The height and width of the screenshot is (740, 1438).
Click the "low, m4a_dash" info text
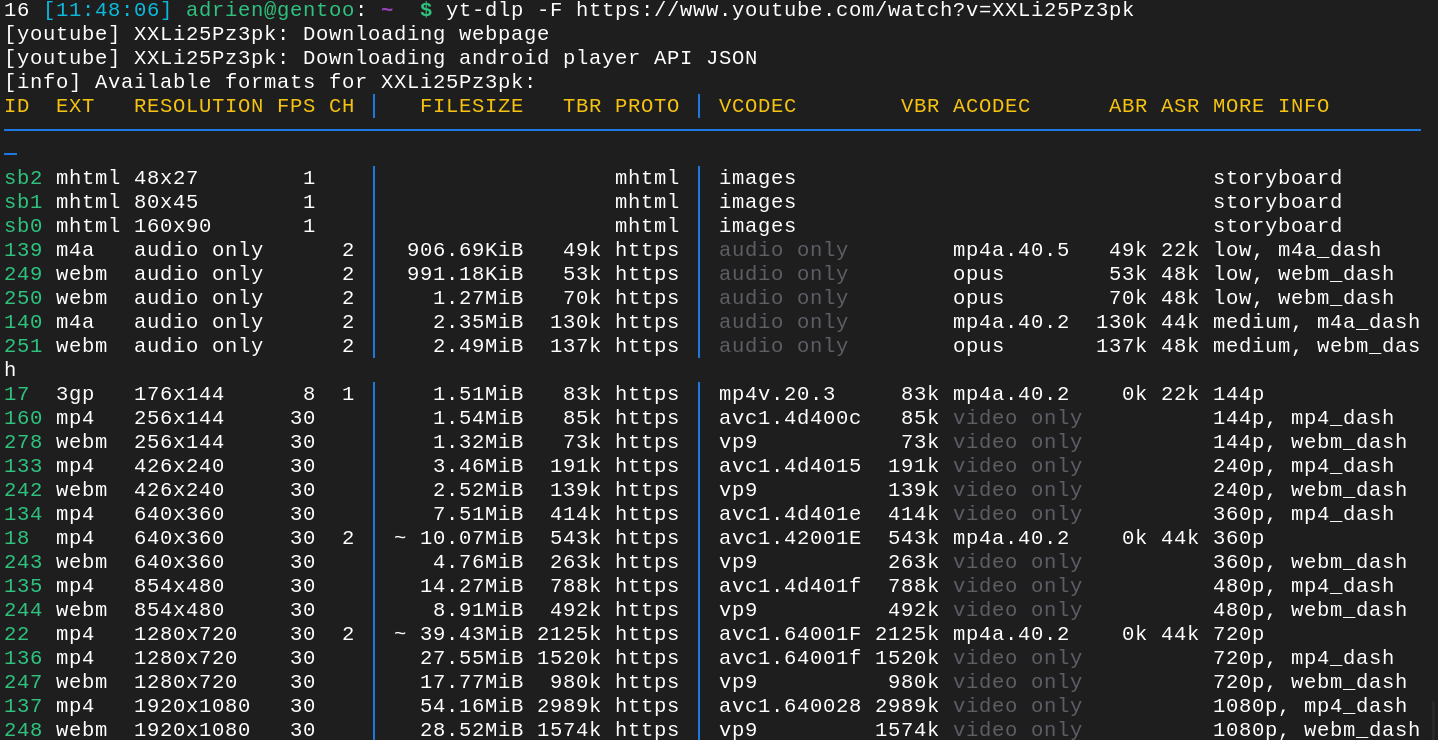tap(1297, 250)
